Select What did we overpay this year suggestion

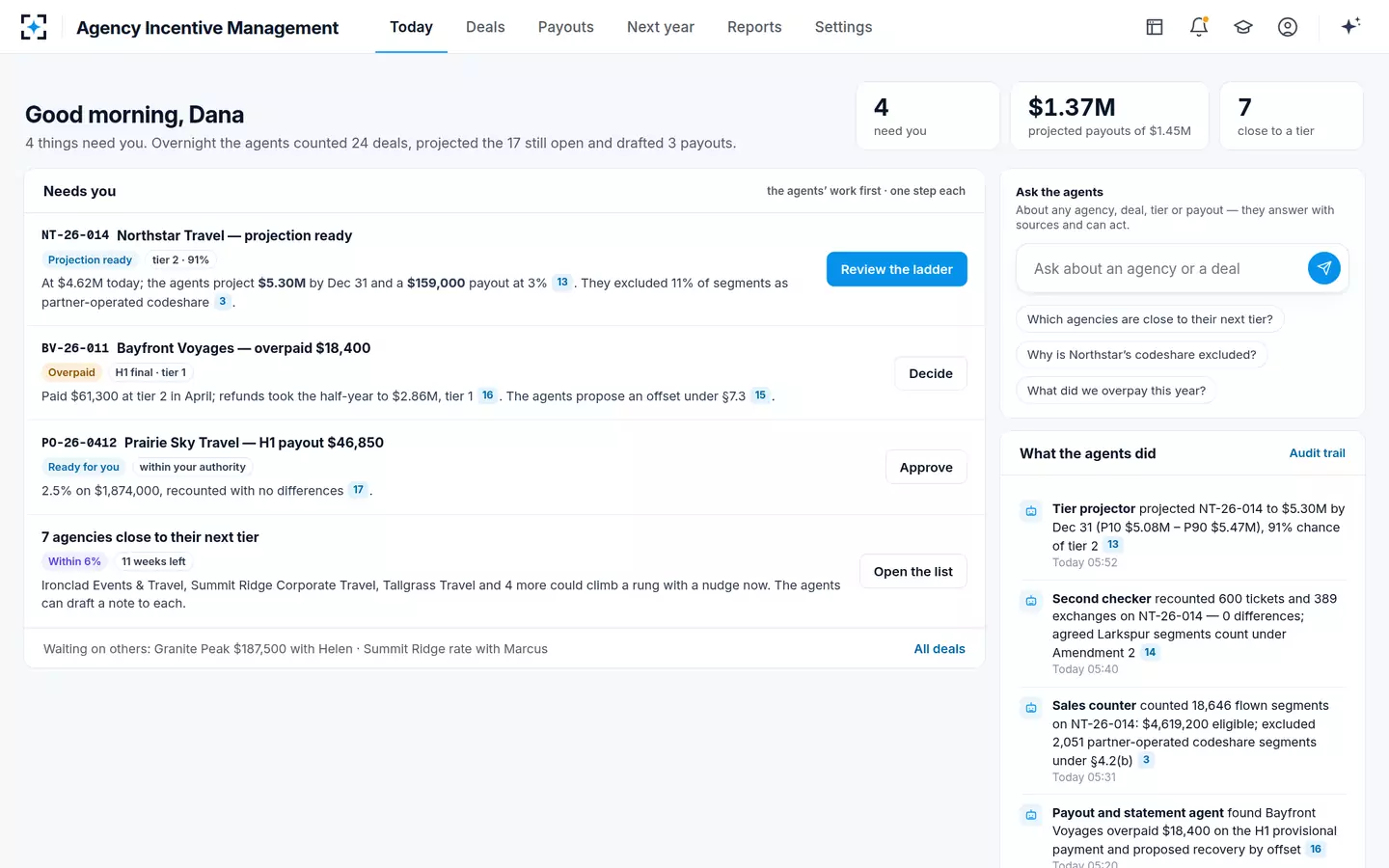1116,391
